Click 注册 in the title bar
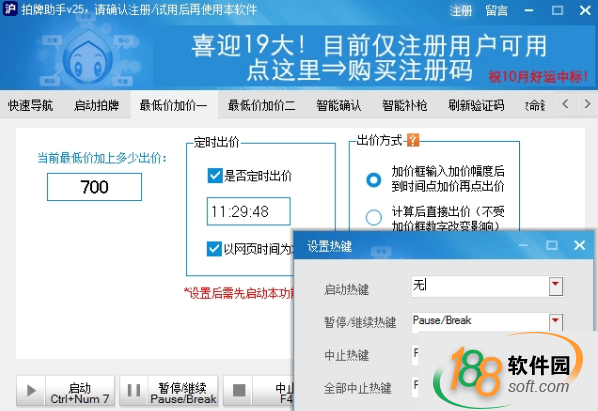Viewport: 598px width, 411px height. 461,10
